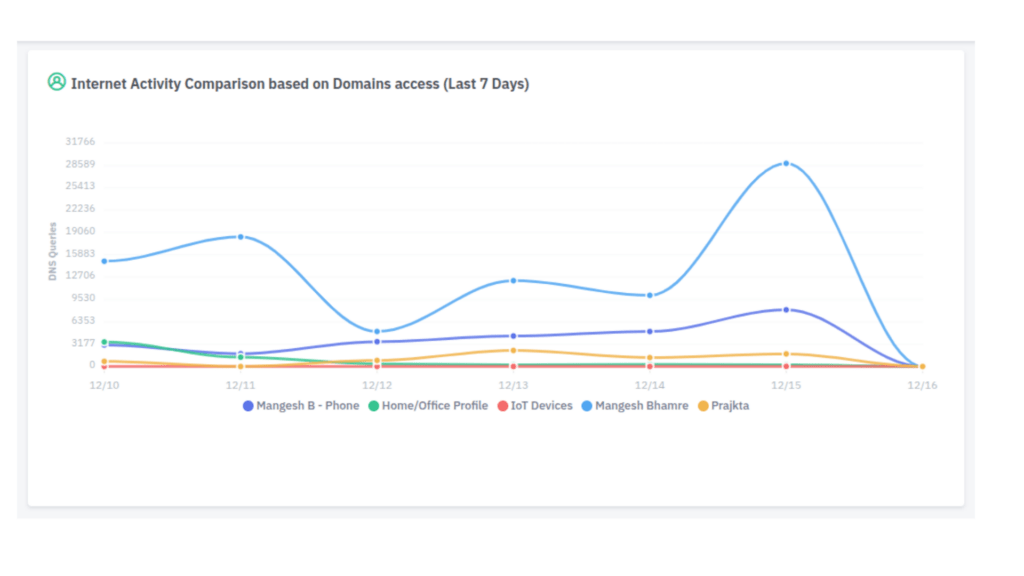Click the Prajkta data point on 12/13
The height and width of the screenshot is (576, 1024).
click(x=513, y=350)
